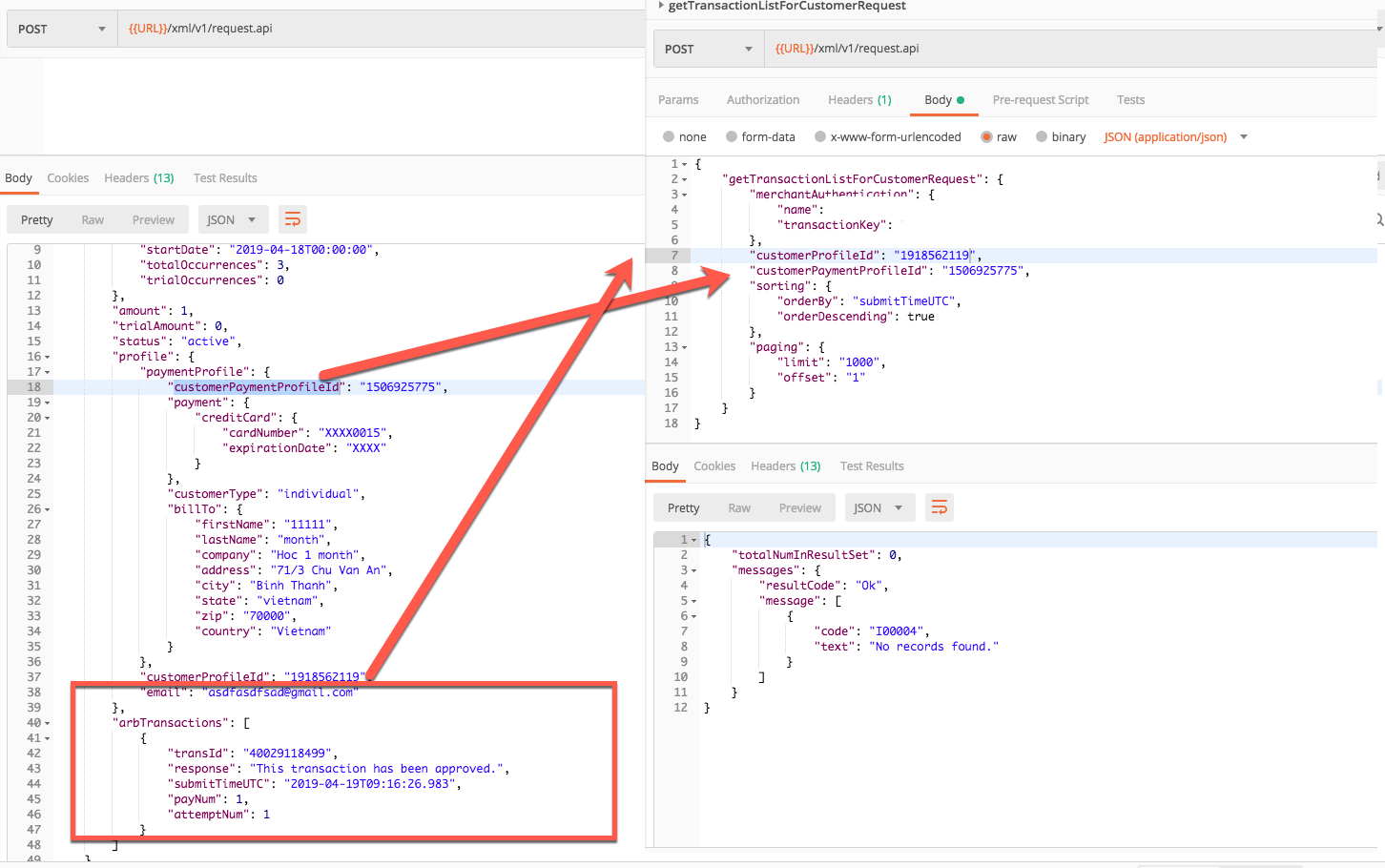Focus the right request URL field

point(1070,49)
